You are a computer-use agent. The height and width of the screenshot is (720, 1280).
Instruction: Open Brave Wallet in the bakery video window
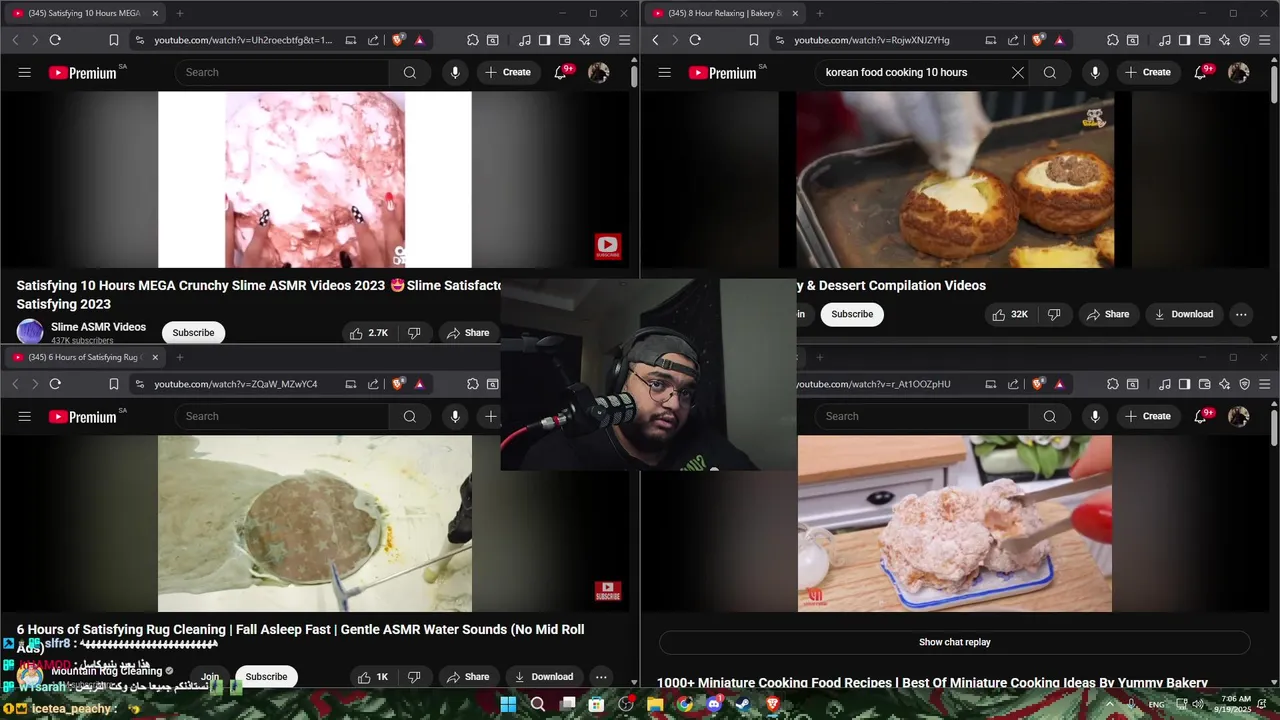(x=1205, y=40)
